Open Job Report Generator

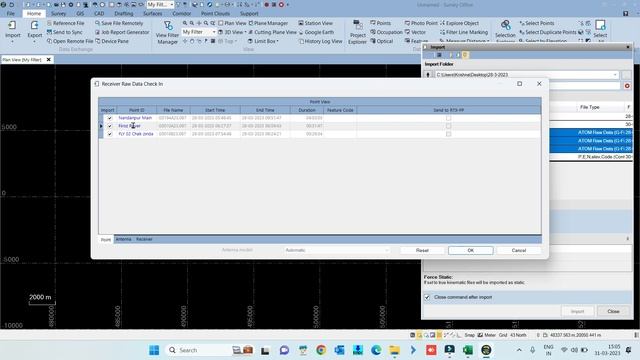point(122,32)
